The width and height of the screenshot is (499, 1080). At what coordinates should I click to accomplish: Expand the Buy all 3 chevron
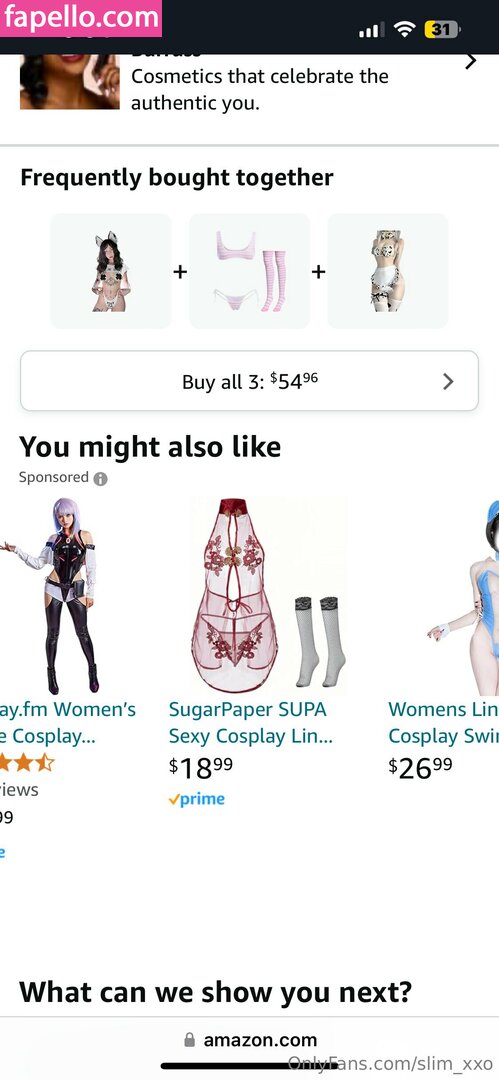point(448,382)
